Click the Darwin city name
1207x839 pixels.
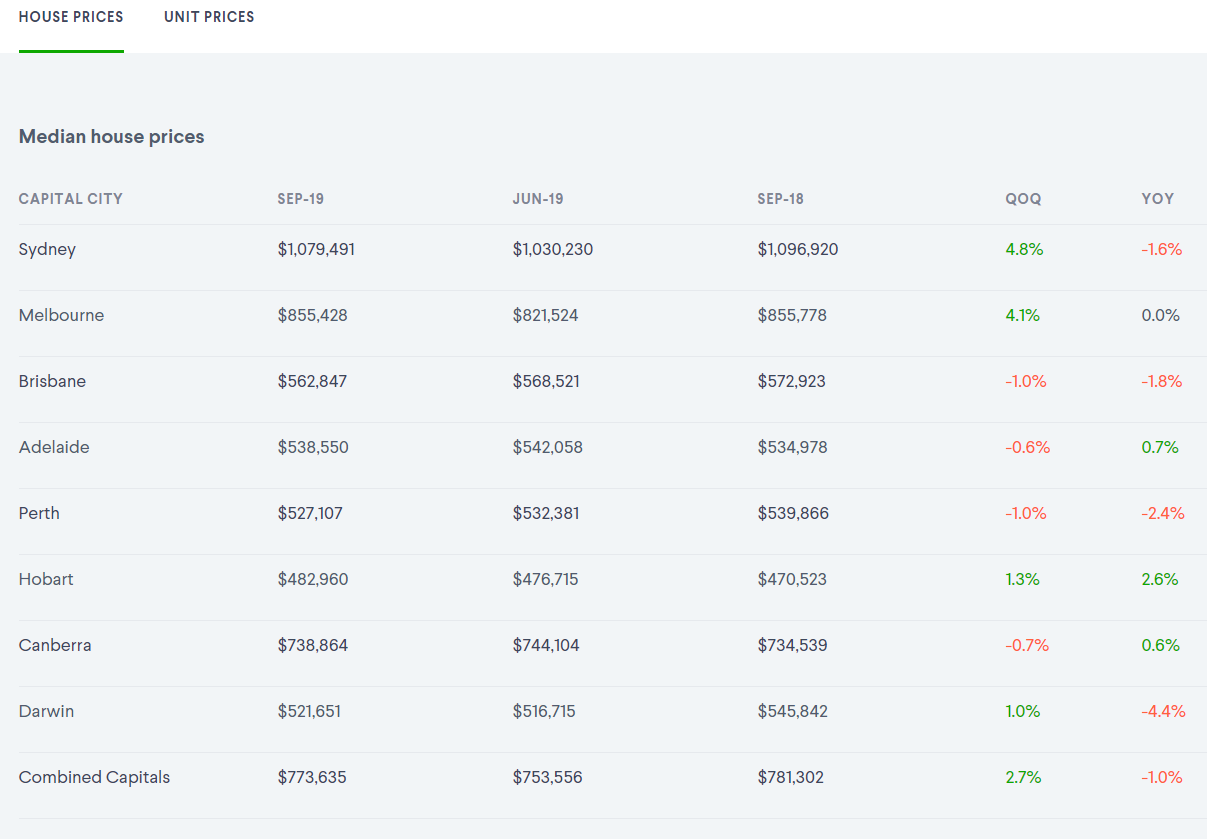(x=46, y=711)
